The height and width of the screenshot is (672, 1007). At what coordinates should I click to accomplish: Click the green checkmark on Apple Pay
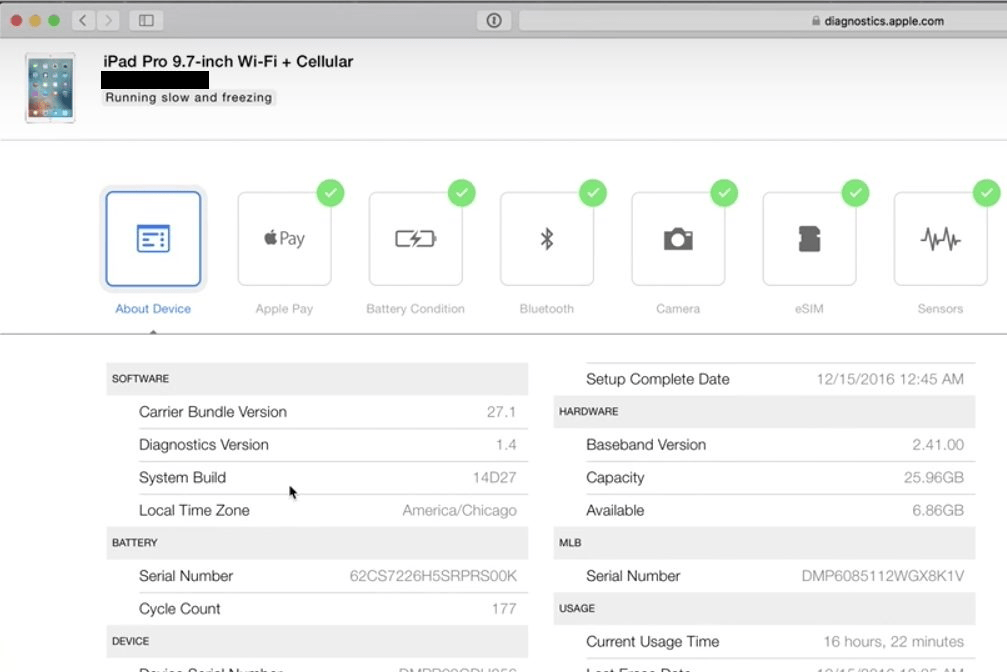tap(330, 193)
